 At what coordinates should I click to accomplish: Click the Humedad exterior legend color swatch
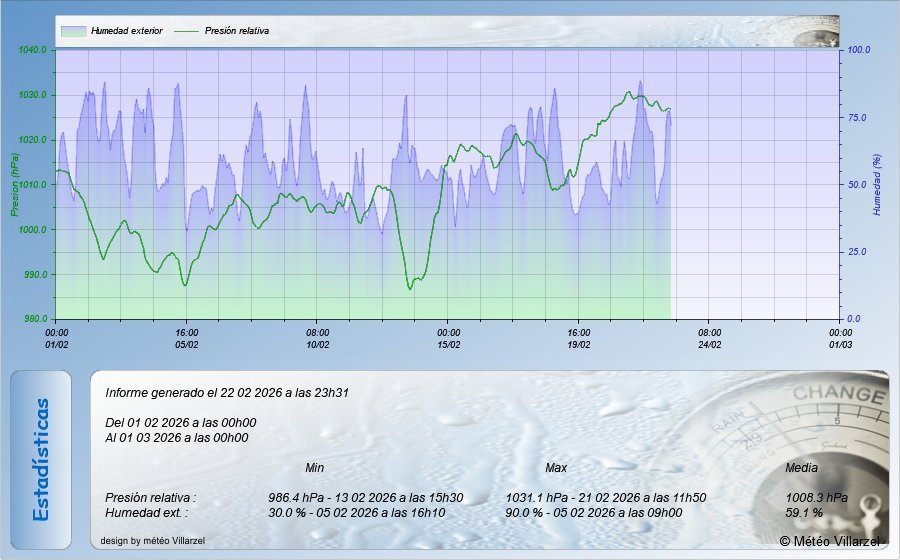(73, 31)
